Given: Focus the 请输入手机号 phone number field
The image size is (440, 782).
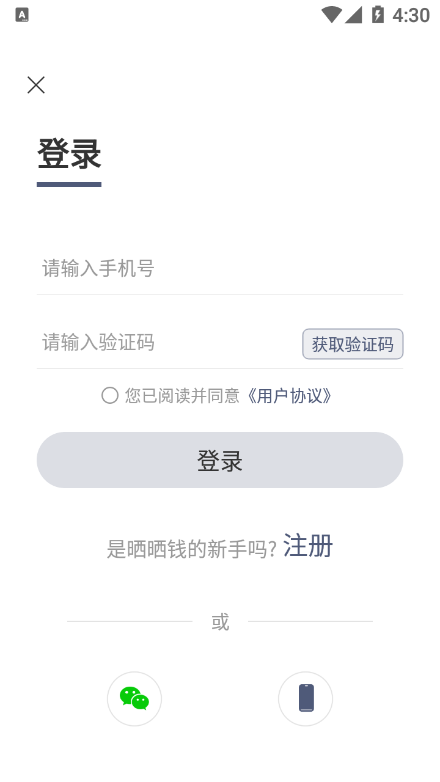Looking at the screenshot, I should [220, 269].
